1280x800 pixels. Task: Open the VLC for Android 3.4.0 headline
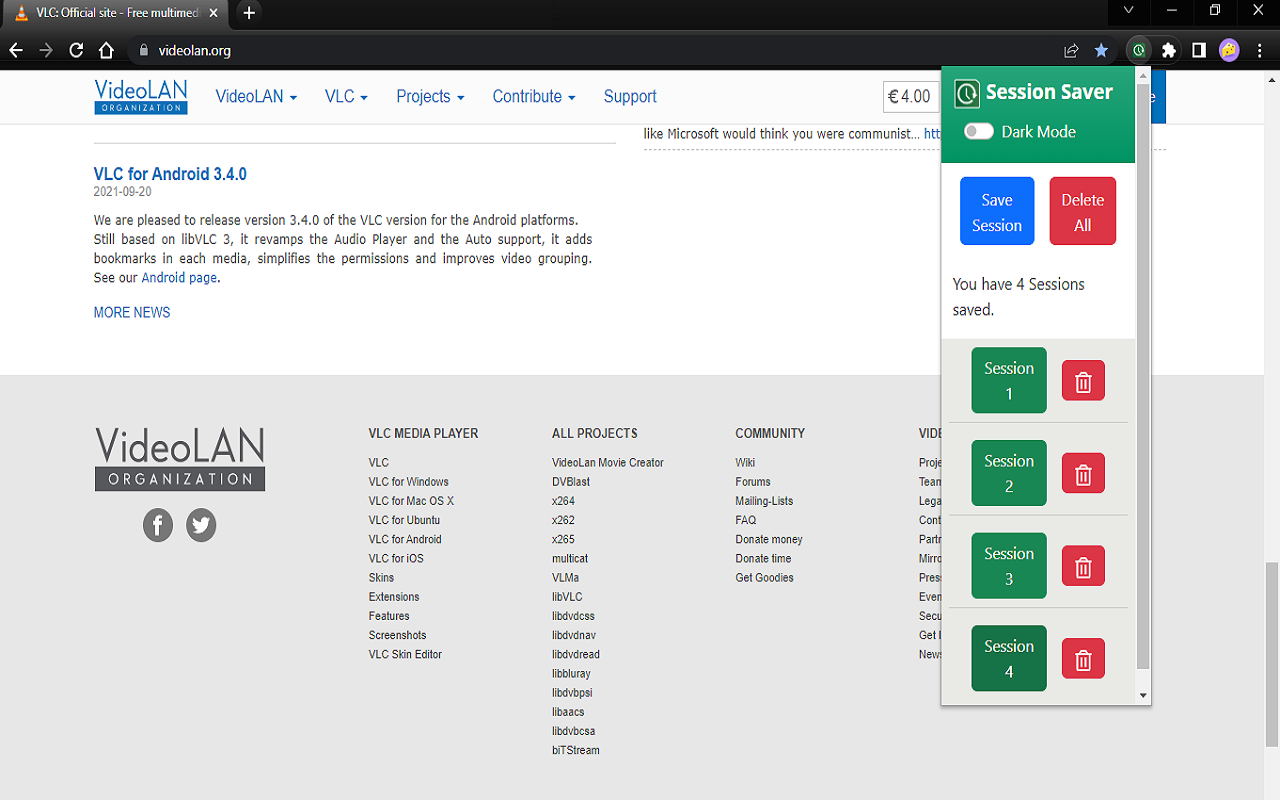tap(170, 174)
